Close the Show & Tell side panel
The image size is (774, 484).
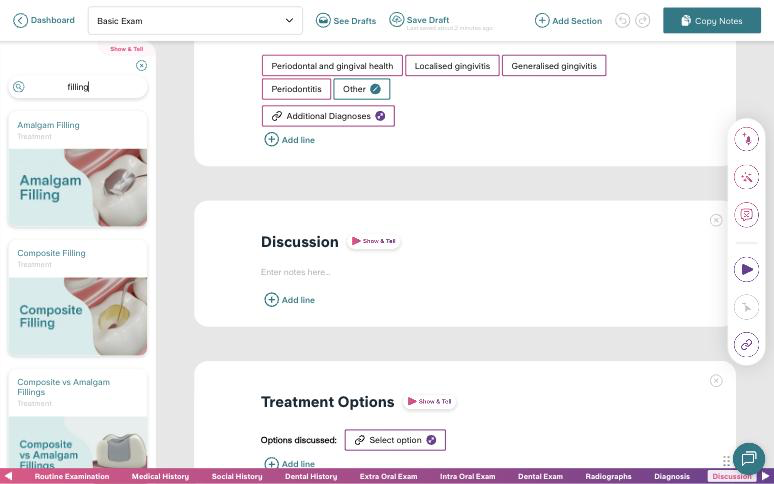coord(141,66)
